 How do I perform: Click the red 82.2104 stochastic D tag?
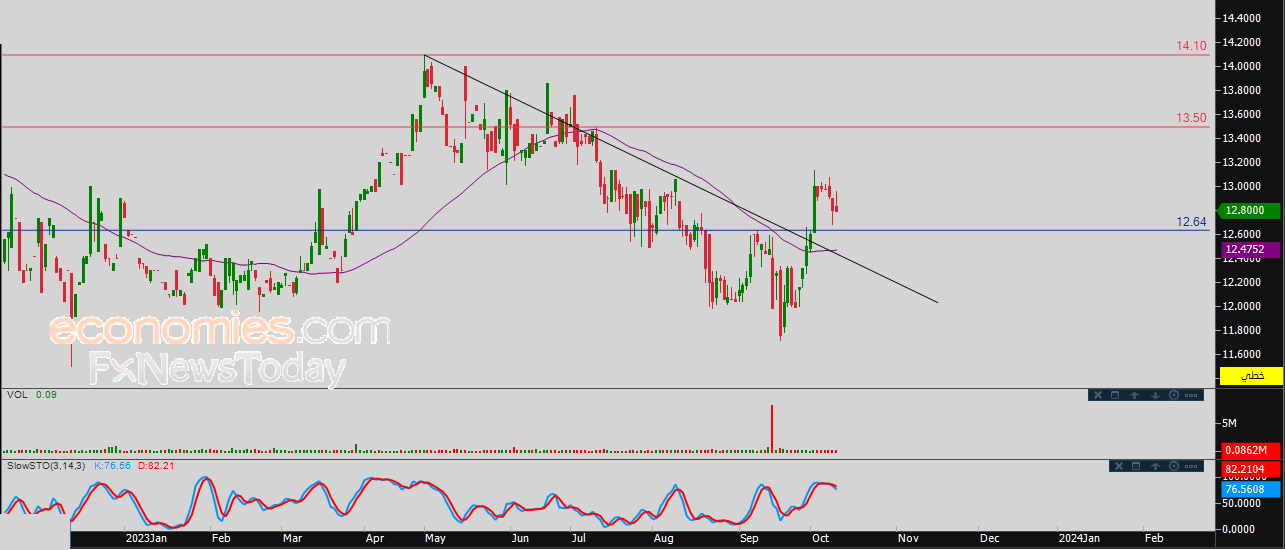(x=1251, y=469)
